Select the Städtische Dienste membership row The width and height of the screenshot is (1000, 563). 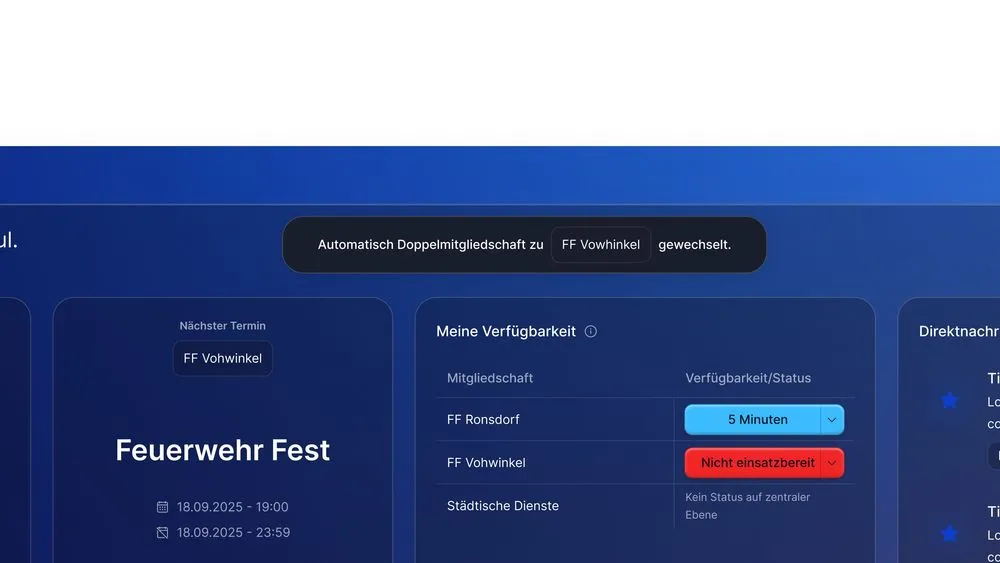click(645, 506)
